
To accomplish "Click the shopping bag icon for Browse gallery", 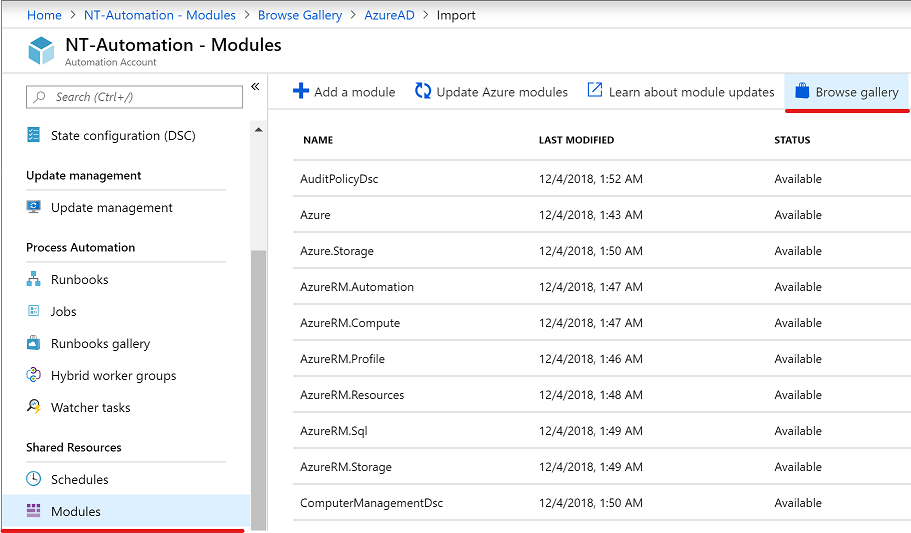I will (802, 91).
